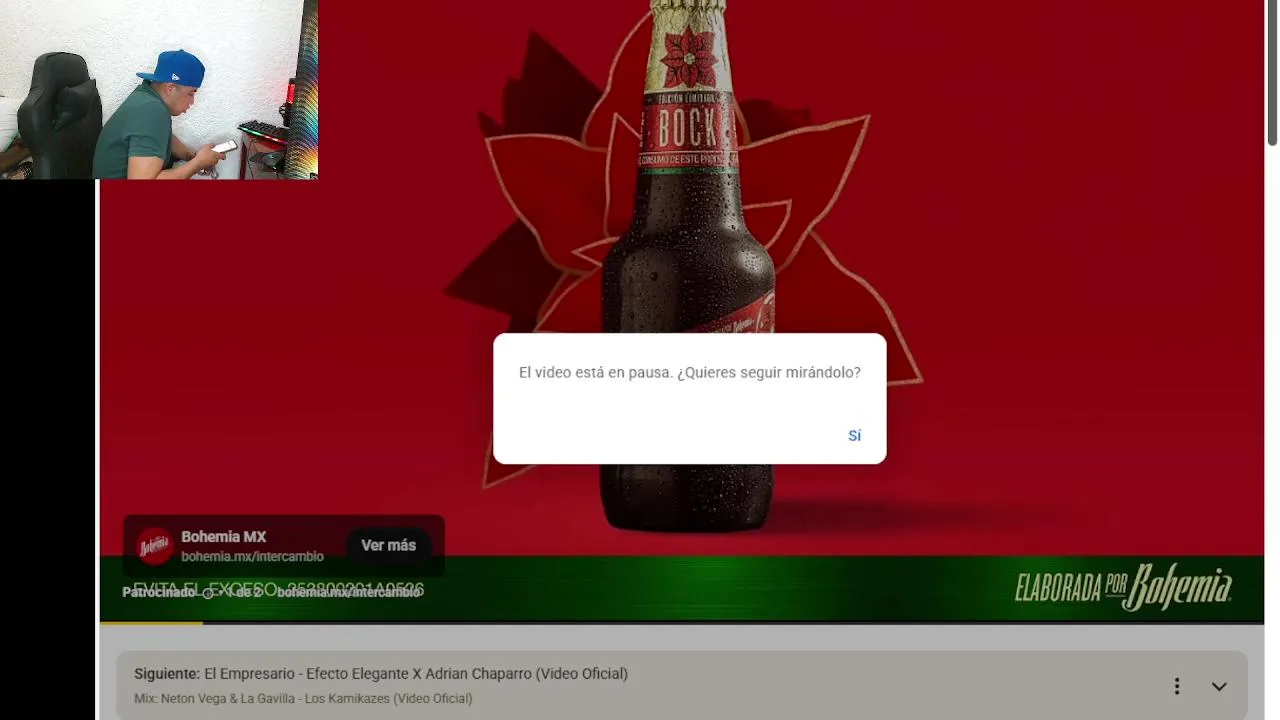This screenshot has width=1280, height=720.
Task: Click the Bohemia MX advertiser name
Action: pos(223,537)
